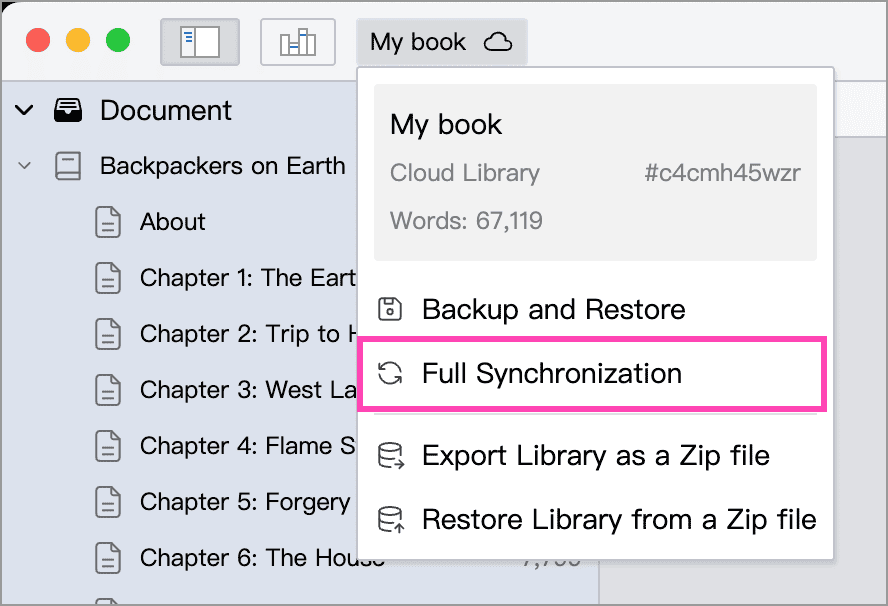Toggle the sidebar panel icon
This screenshot has width=888, height=606.
click(x=200, y=42)
